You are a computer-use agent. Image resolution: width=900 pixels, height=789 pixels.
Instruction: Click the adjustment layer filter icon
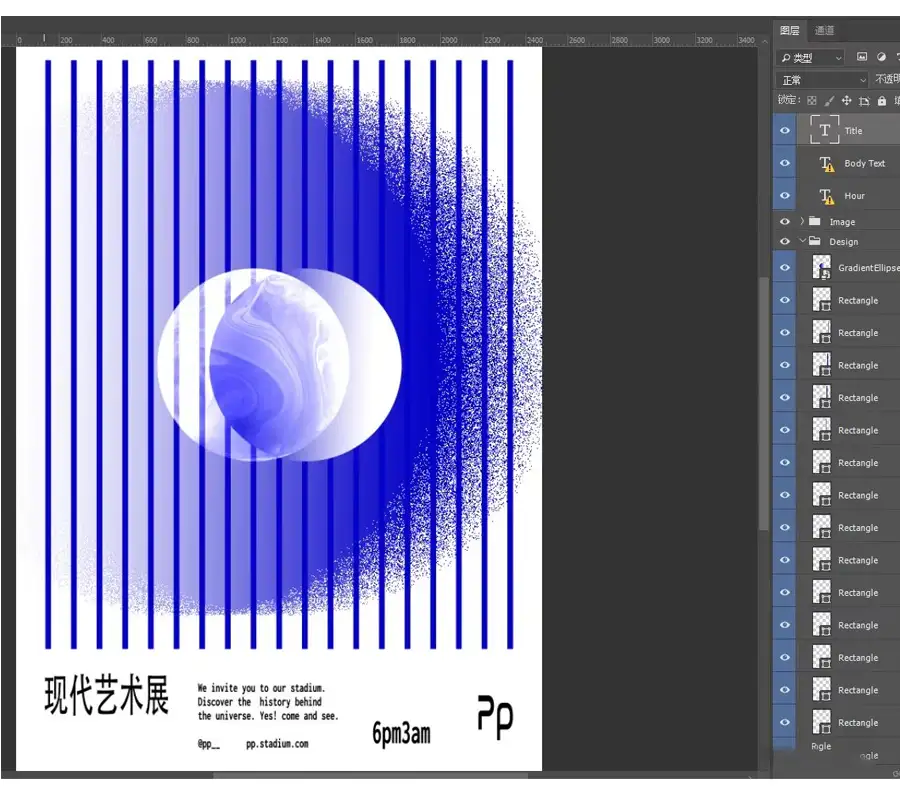coord(882,58)
